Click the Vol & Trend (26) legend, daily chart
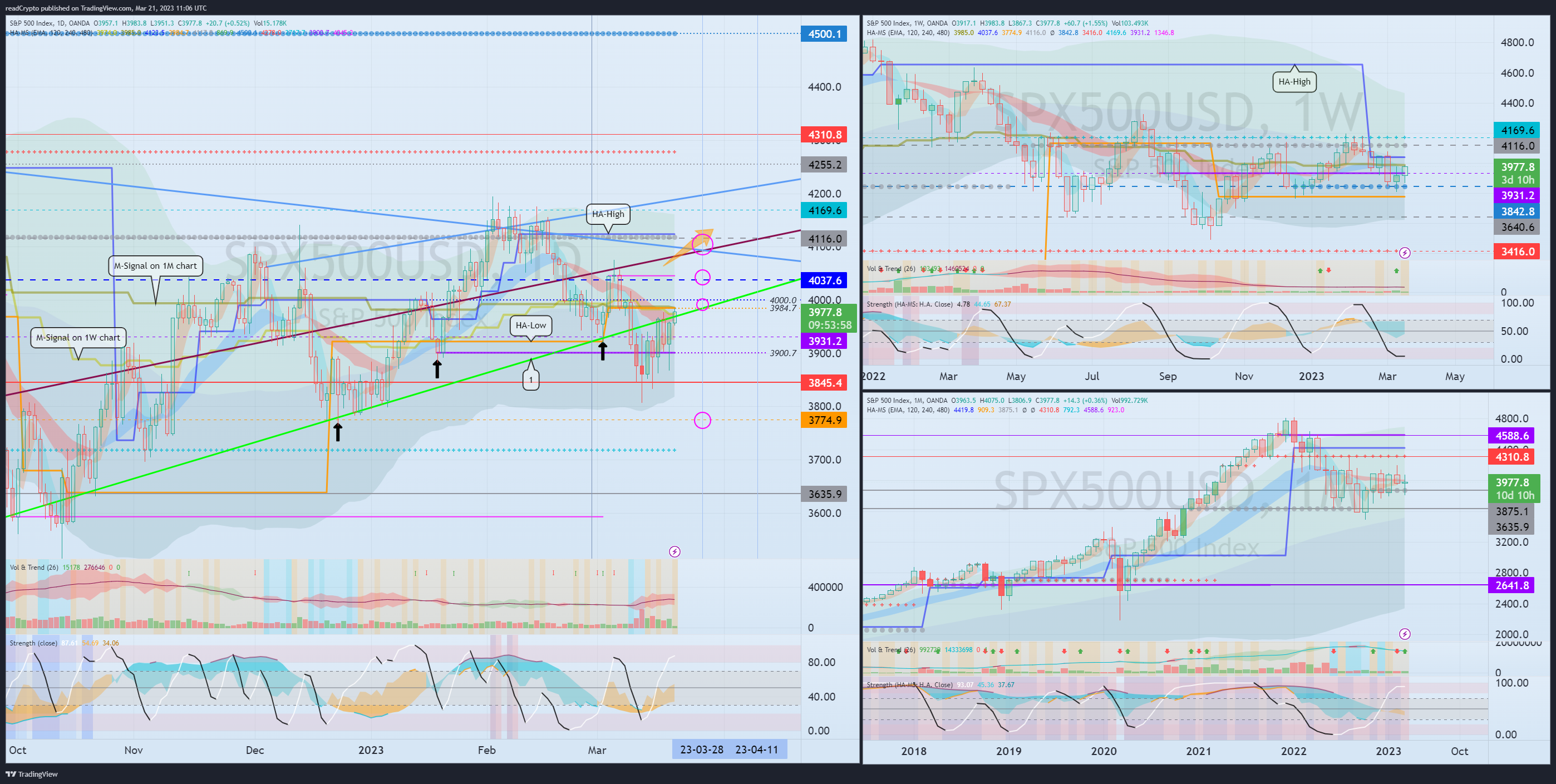The width and height of the screenshot is (1556, 784). coord(34,567)
